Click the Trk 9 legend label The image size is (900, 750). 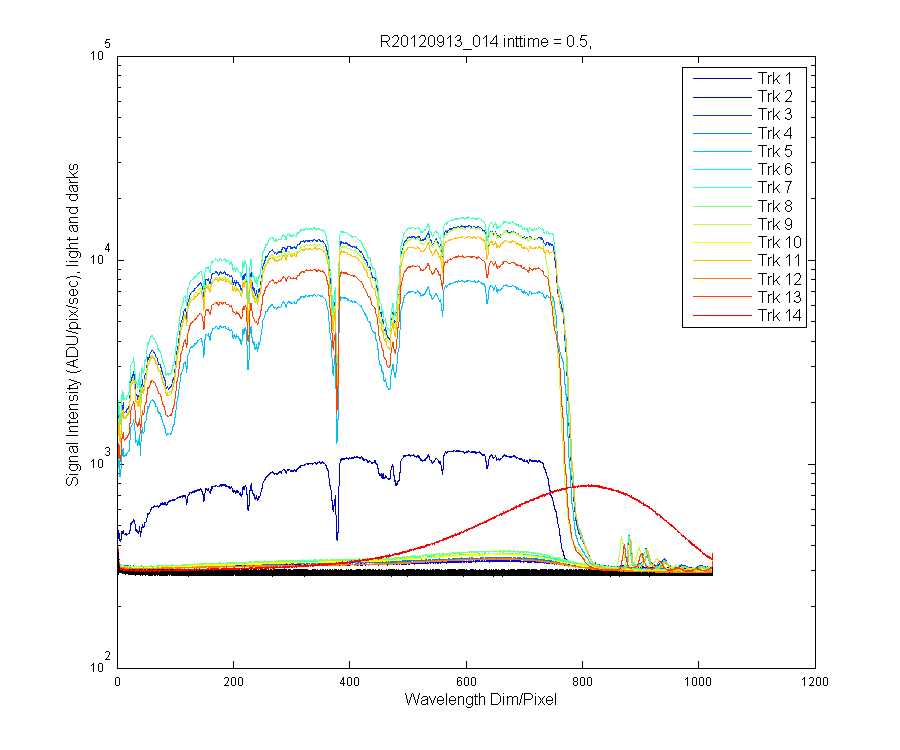click(x=775, y=224)
